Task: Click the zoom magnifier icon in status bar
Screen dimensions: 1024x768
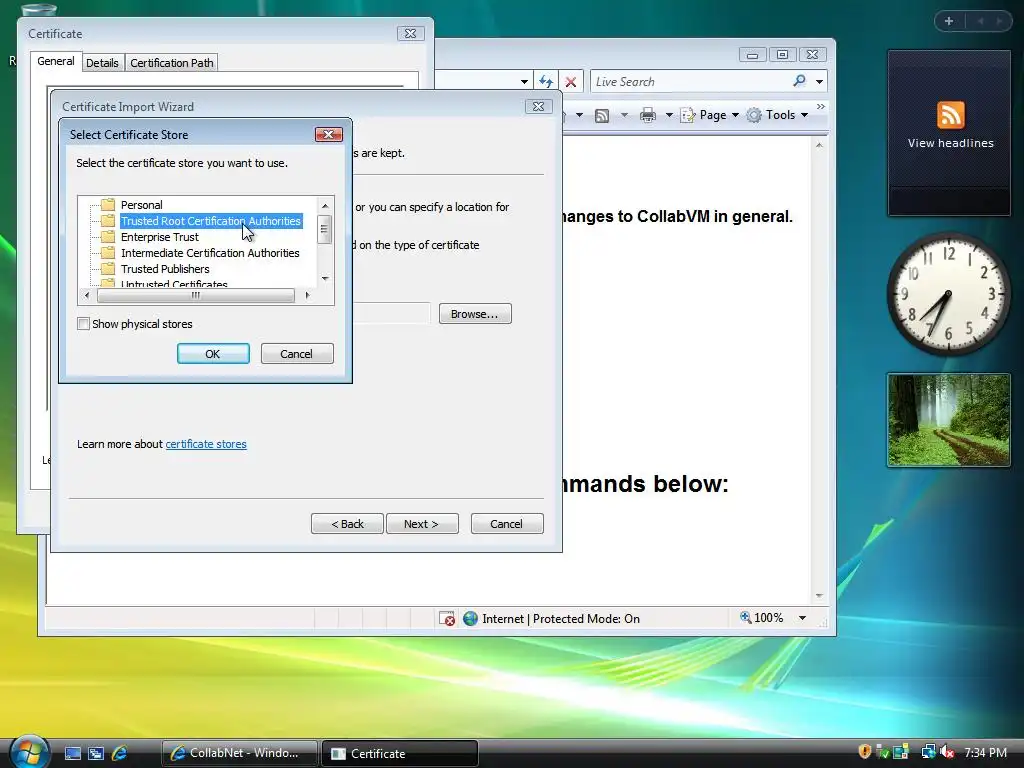Action: [745, 617]
